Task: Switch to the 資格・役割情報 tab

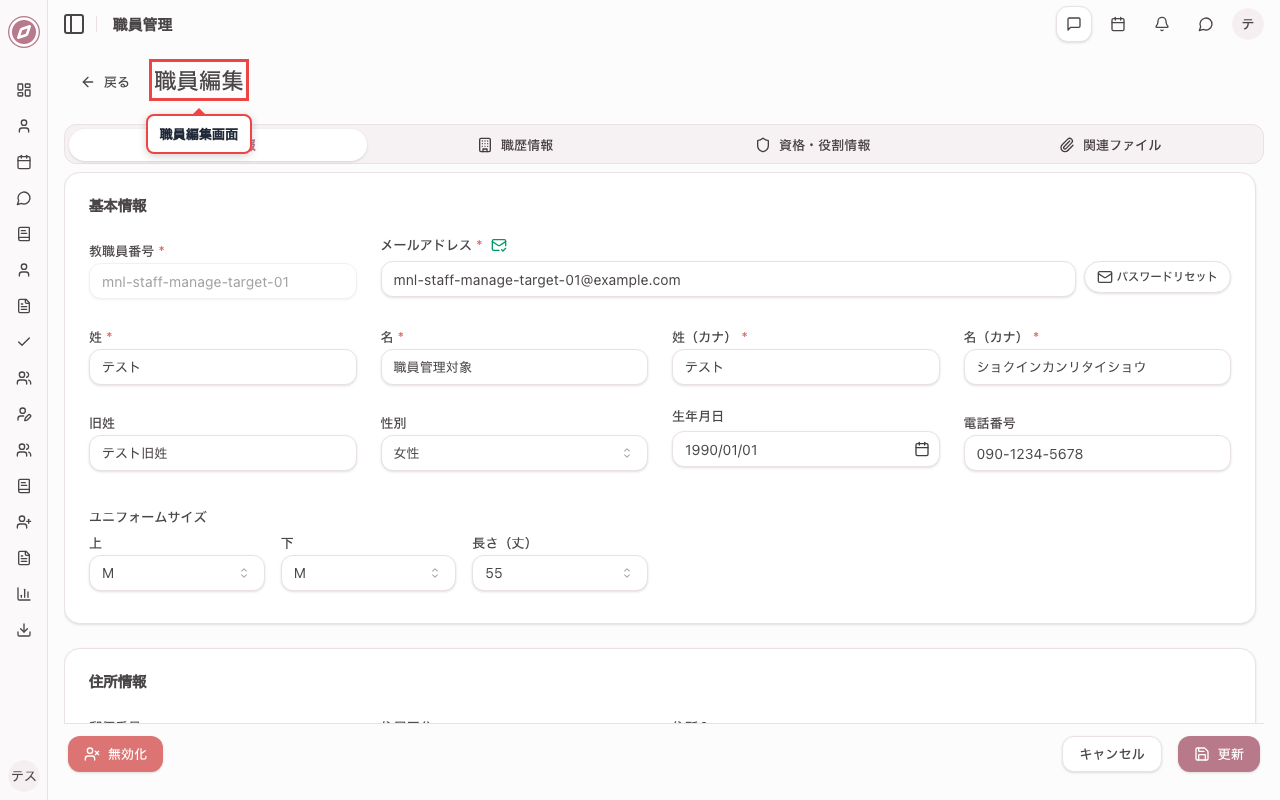Action: [x=813, y=145]
